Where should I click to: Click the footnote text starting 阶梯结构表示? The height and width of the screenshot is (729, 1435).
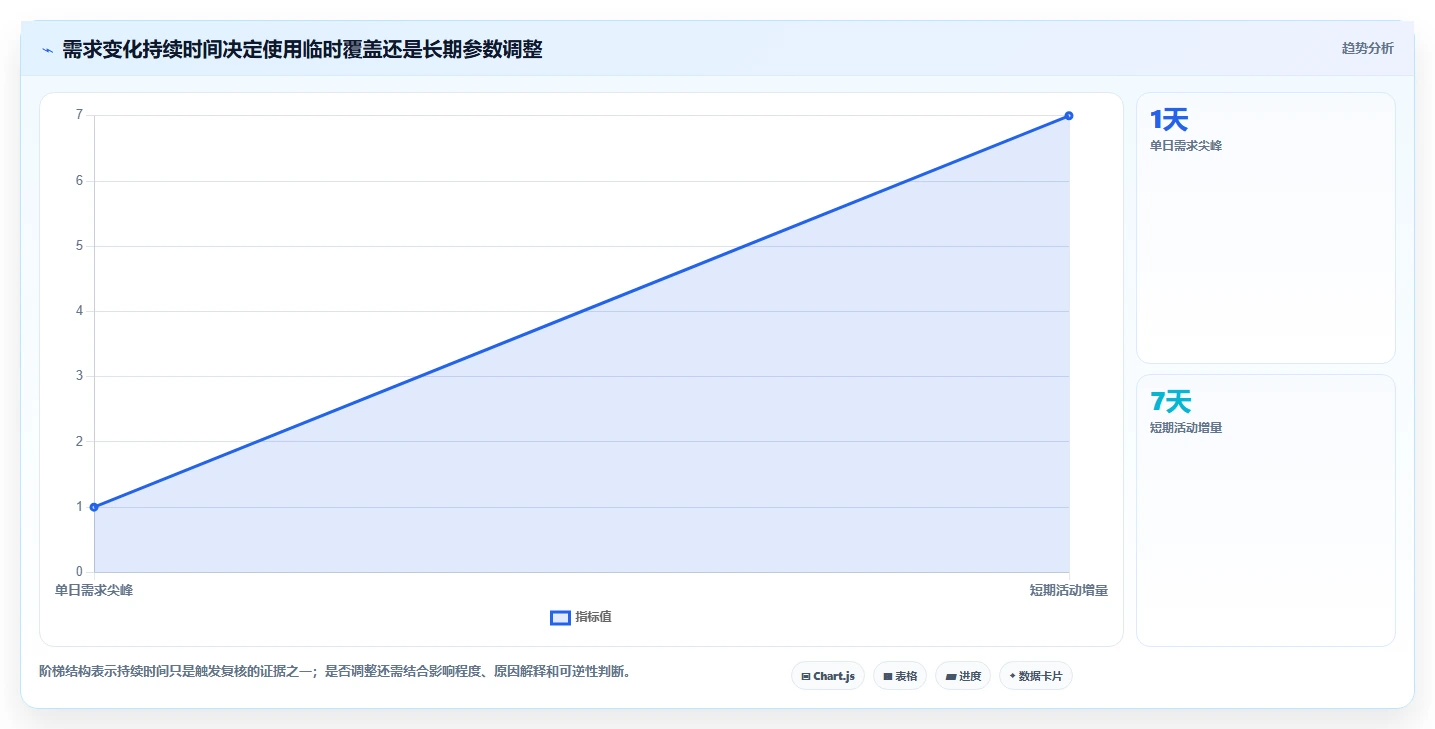coord(335,671)
